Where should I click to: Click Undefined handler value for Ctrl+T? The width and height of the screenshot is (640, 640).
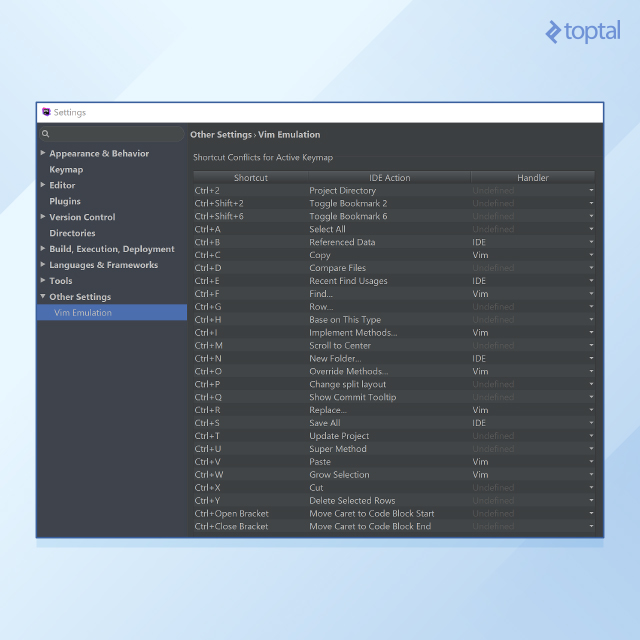point(493,436)
